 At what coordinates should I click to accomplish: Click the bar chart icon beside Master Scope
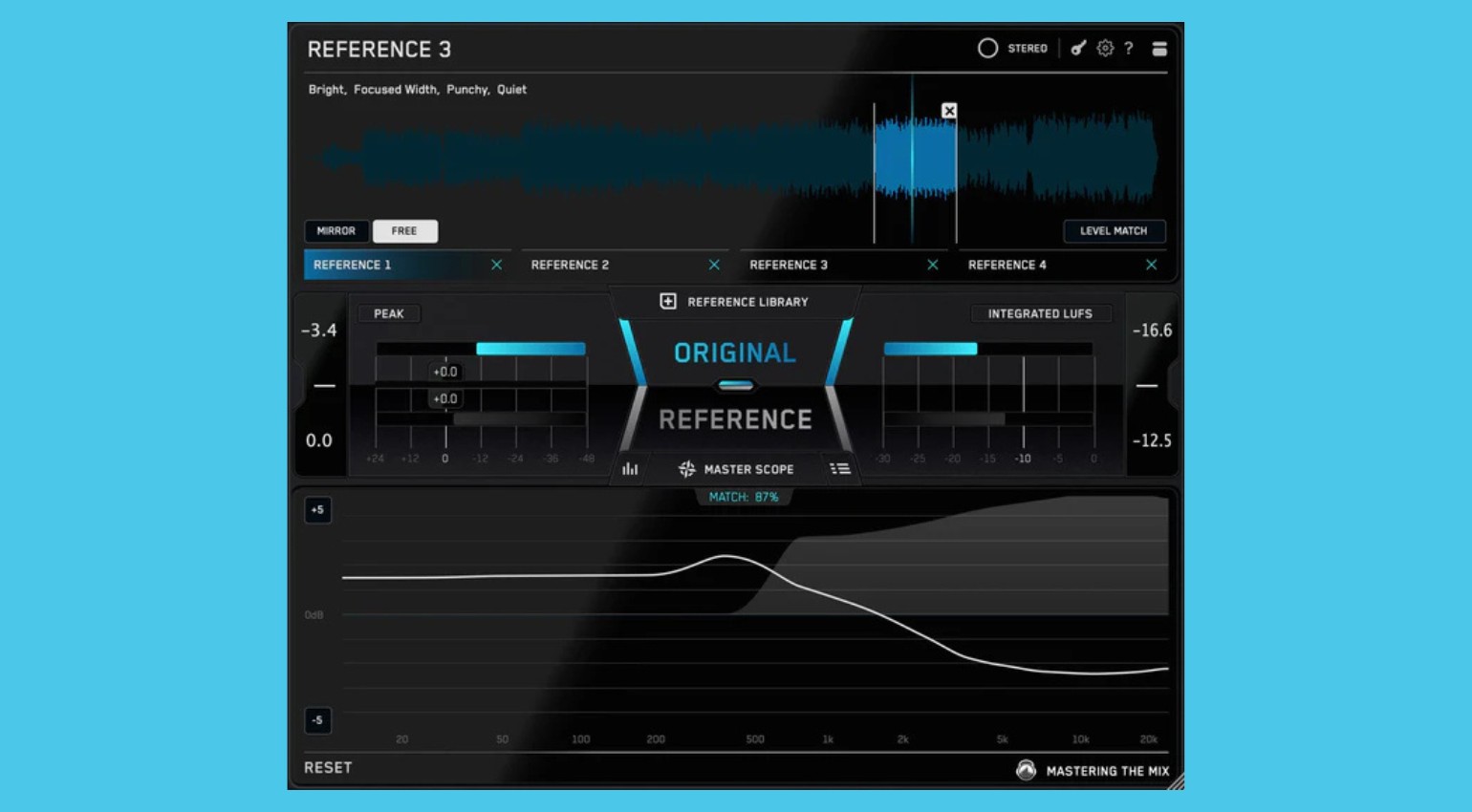point(630,469)
